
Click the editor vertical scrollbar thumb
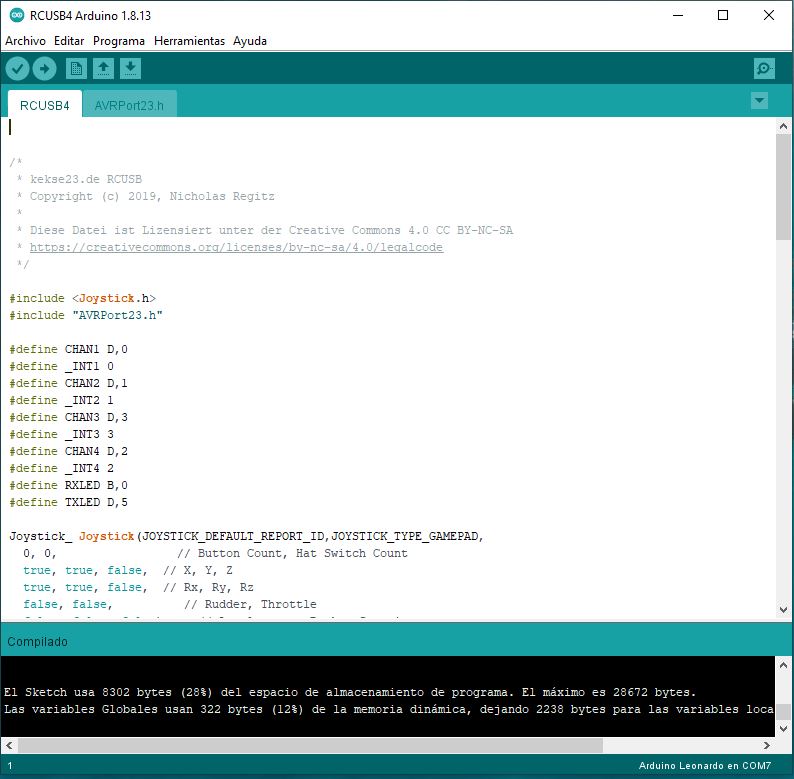click(x=783, y=187)
